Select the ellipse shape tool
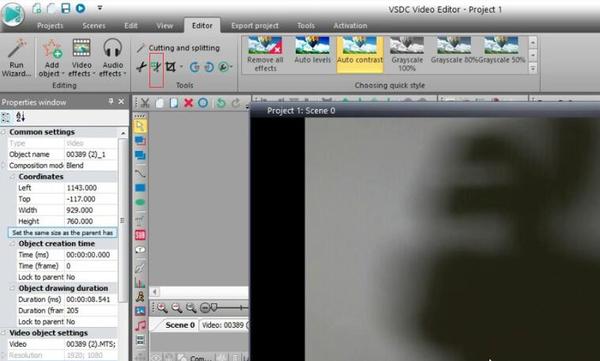The width and height of the screenshot is (600, 361). (140, 203)
